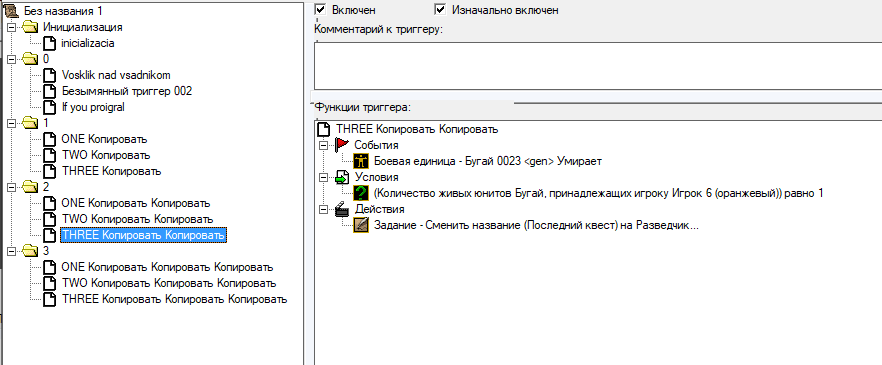Toggle the Включен checkbox
882x365 pixels.
click(x=321, y=10)
